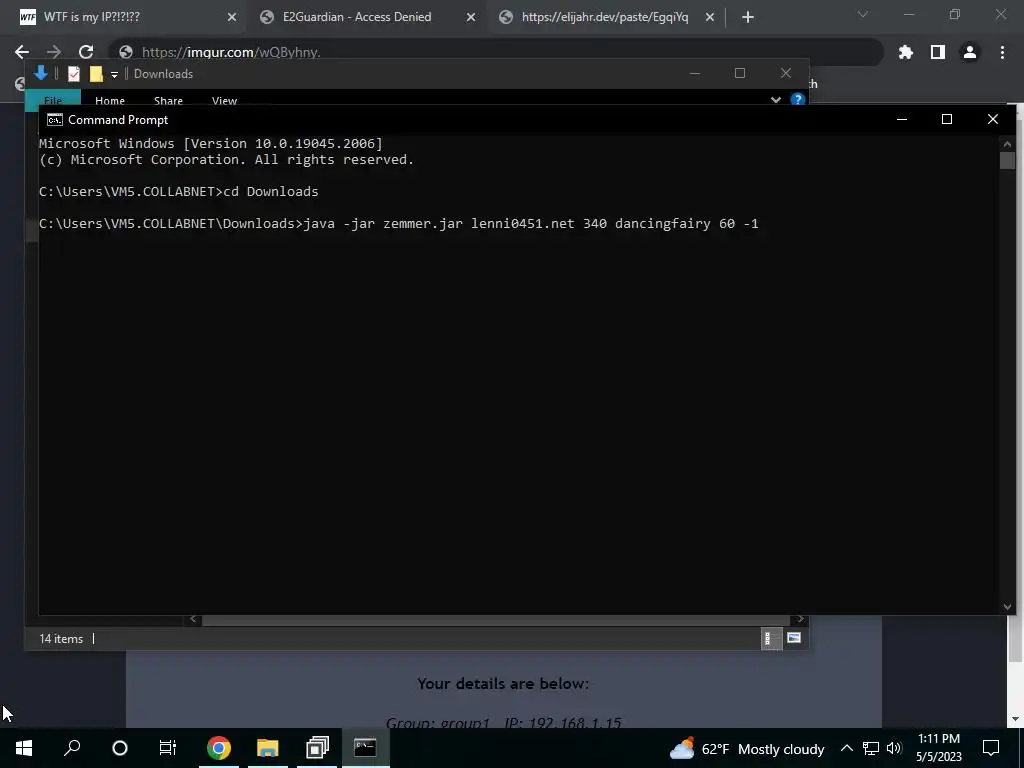Image resolution: width=1024 pixels, height=768 pixels.
Task: Open the Share ribbon tab
Action: [168, 100]
